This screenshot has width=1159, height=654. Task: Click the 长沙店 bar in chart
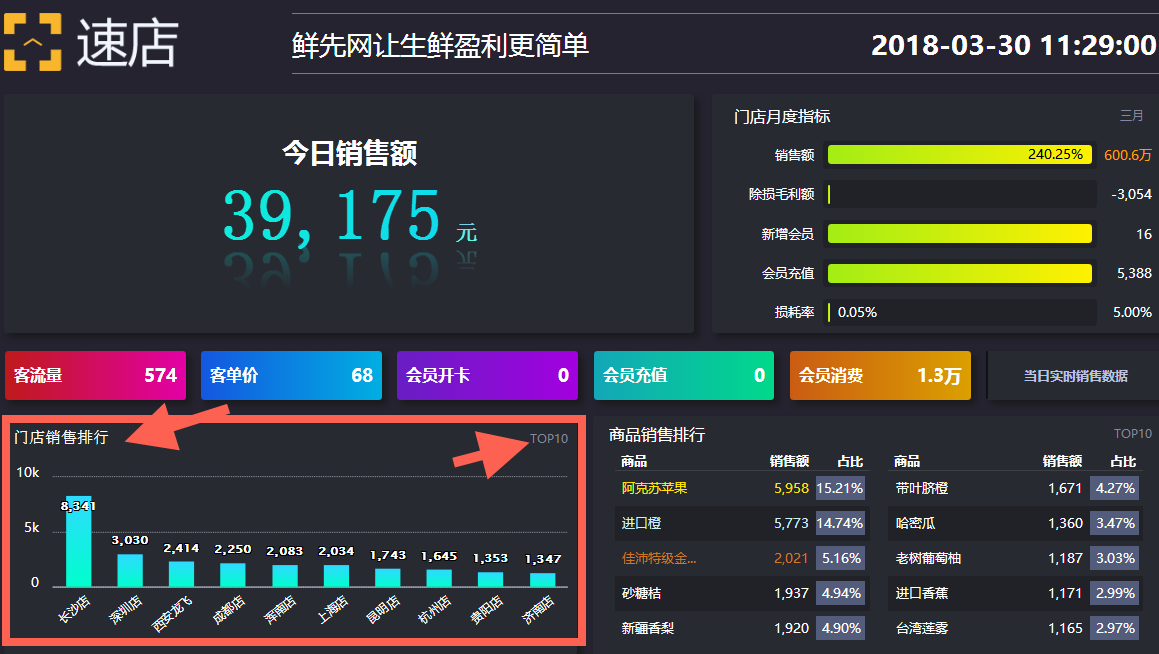(79, 541)
